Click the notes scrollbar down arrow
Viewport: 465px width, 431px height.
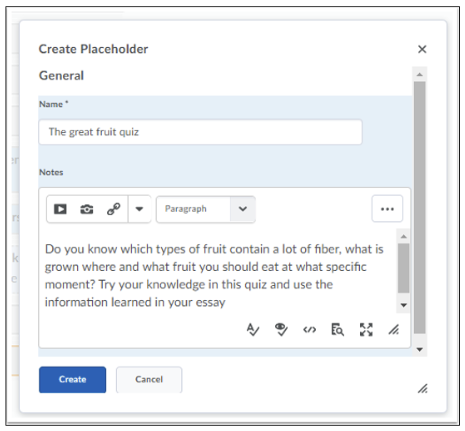(403, 305)
